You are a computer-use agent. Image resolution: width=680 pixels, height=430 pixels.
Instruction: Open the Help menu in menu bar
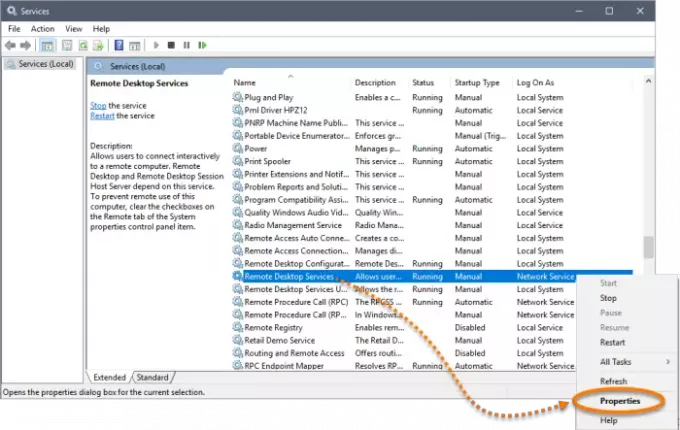(101, 29)
